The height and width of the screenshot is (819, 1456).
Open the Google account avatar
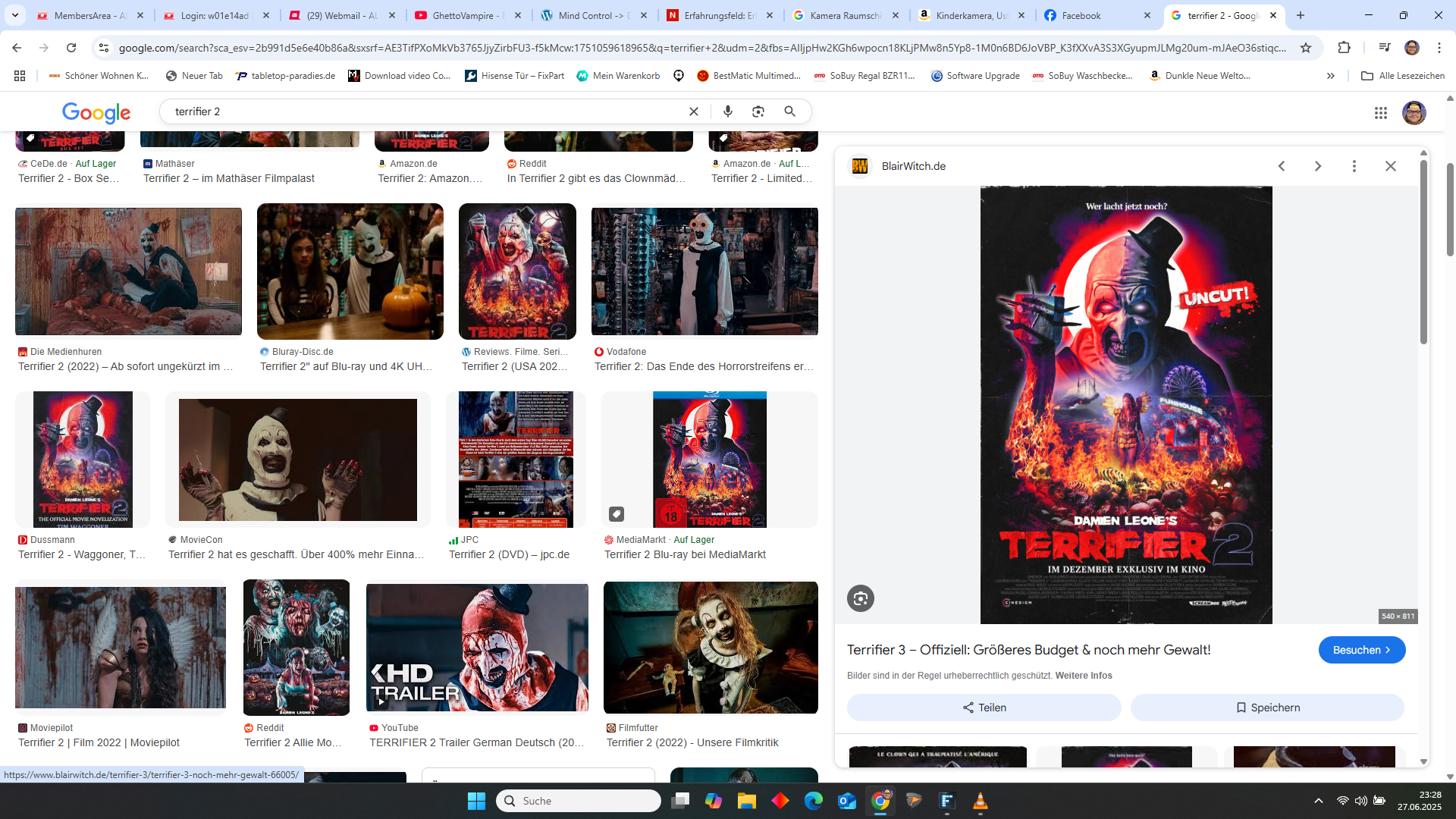tap(1414, 112)
